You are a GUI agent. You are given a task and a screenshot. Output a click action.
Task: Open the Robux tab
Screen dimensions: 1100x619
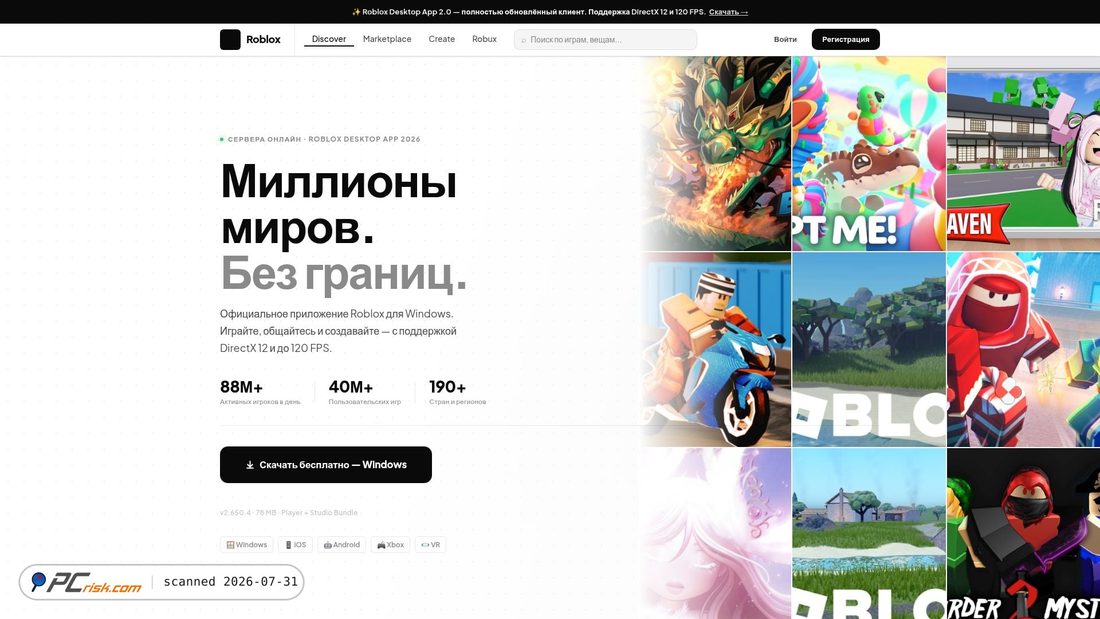(484, 39)
